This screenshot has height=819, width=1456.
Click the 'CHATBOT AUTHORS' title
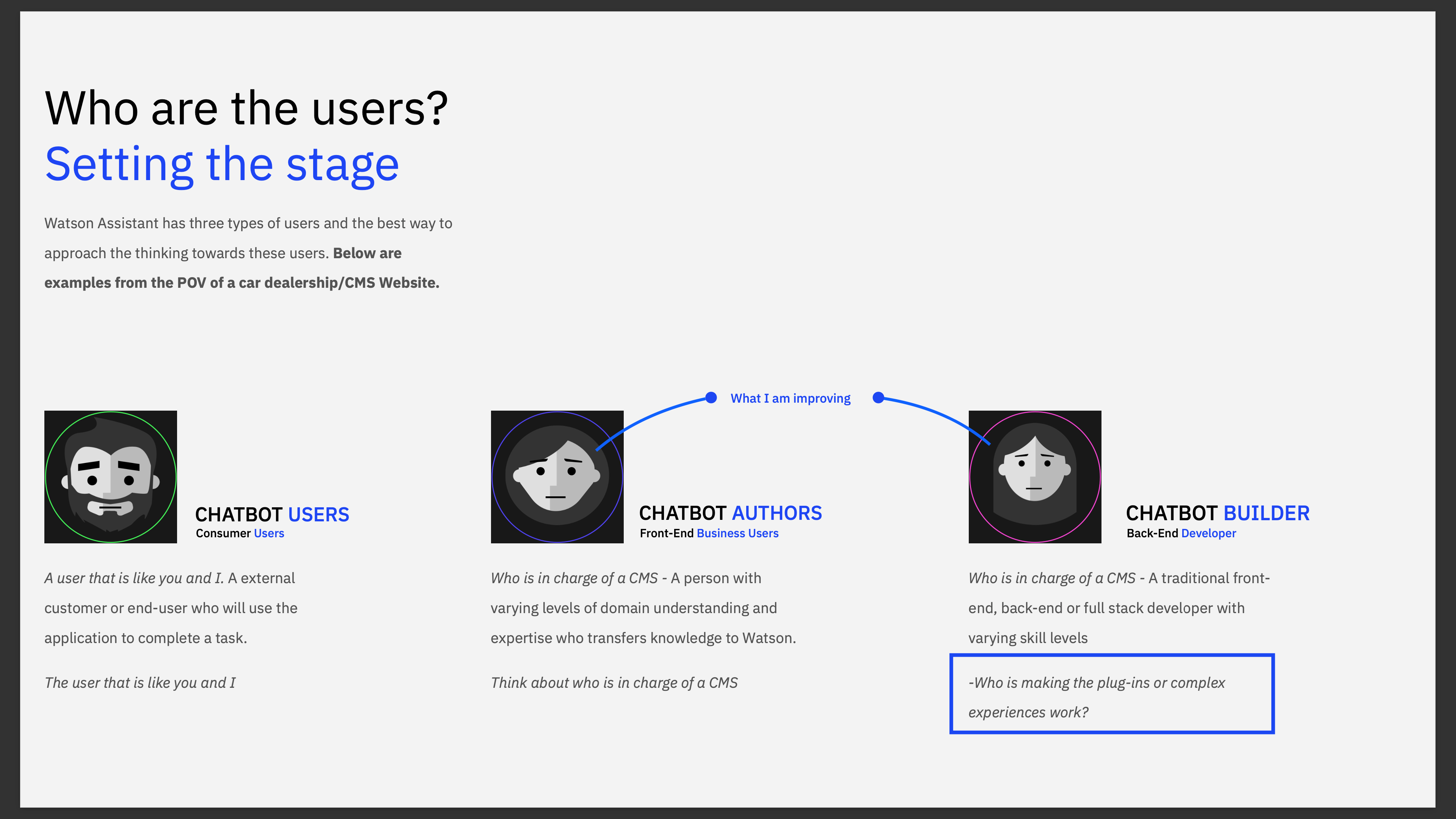pos(730,513)
